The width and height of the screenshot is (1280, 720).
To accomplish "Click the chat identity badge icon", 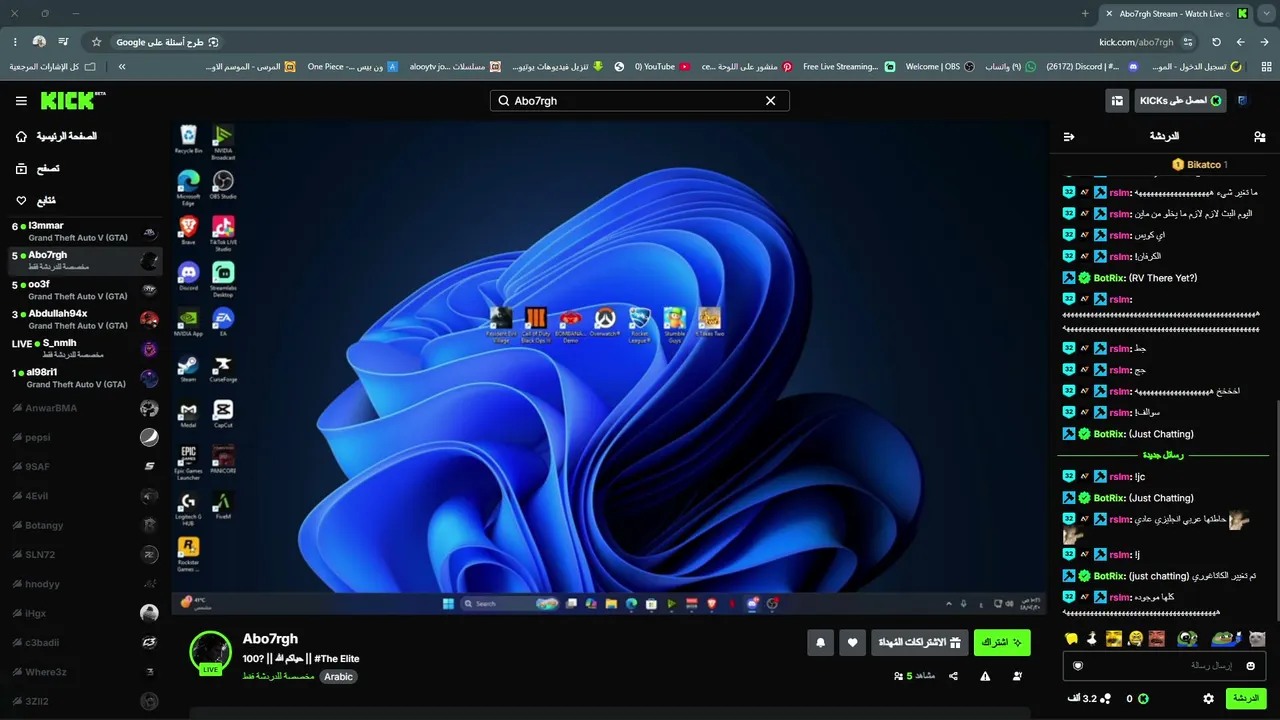I will tap(1077, 666).
